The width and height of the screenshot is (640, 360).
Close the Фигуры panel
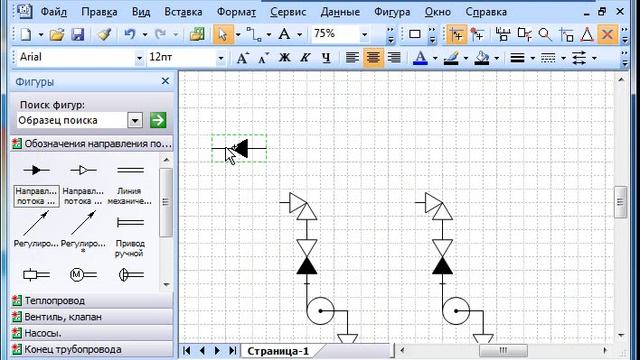tap(165, 81)
